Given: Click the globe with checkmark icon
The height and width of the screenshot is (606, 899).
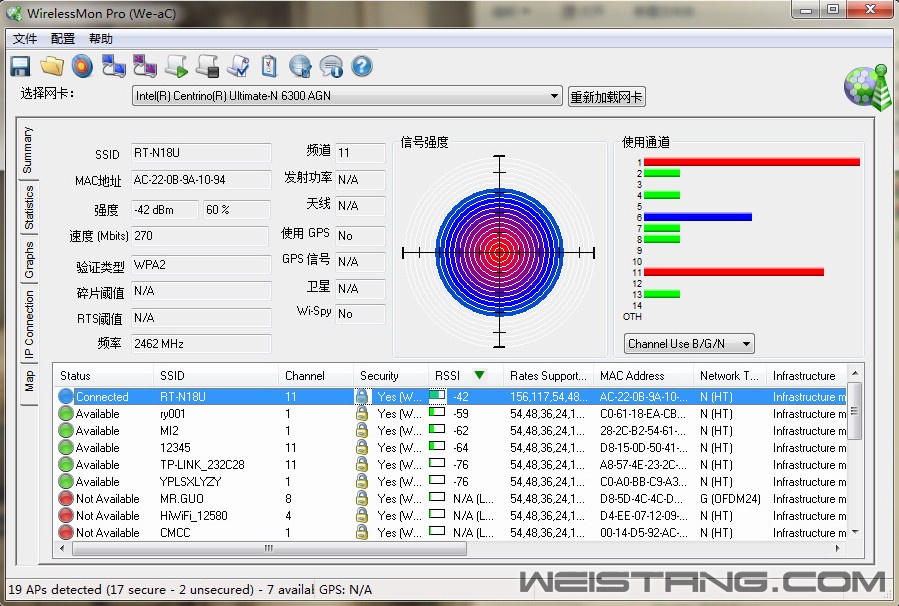Looking at the screenshot, I should tap(300, 67).
